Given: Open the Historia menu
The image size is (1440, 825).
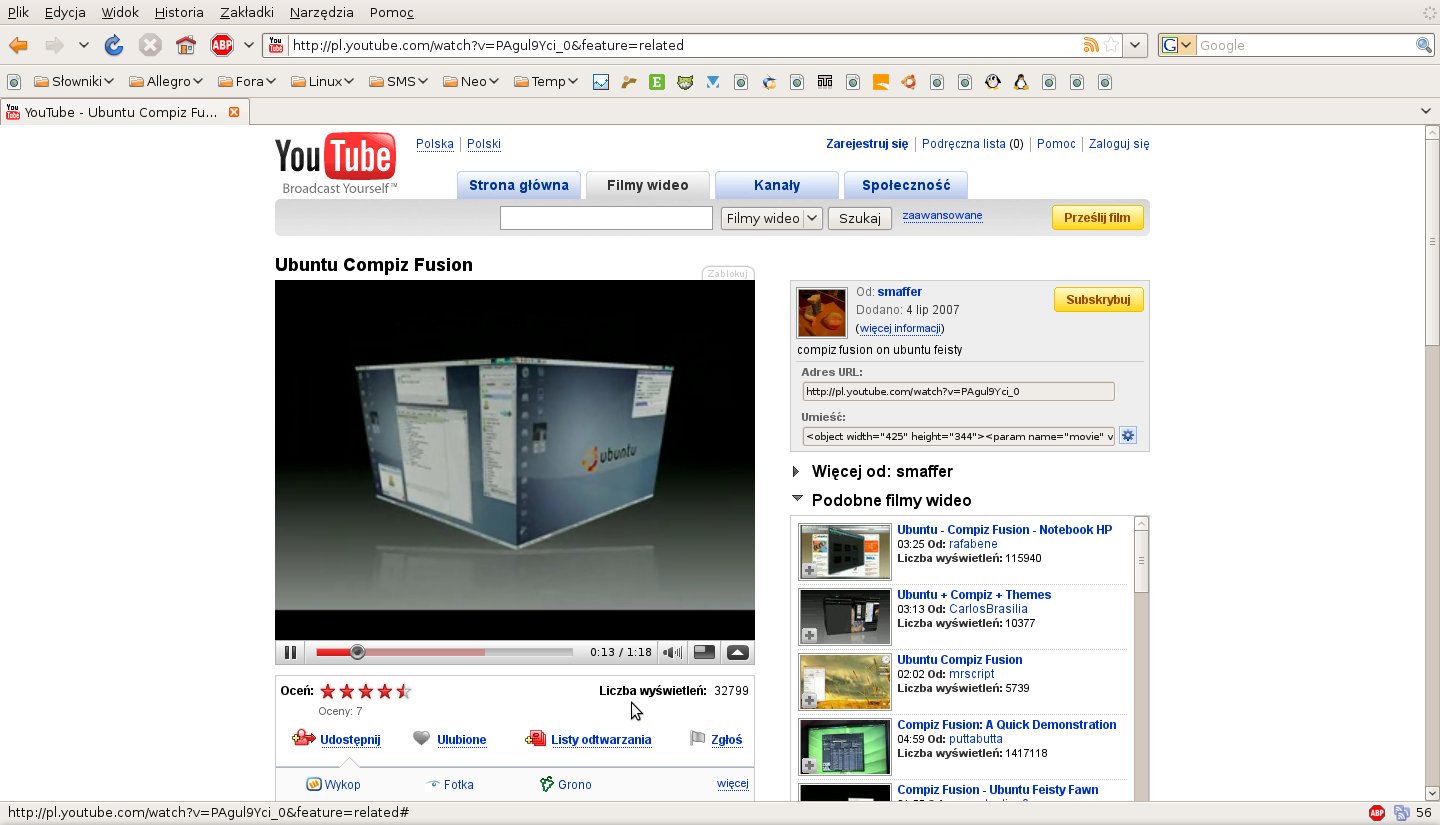Looking at the screenshot, I should click(179, 13).
